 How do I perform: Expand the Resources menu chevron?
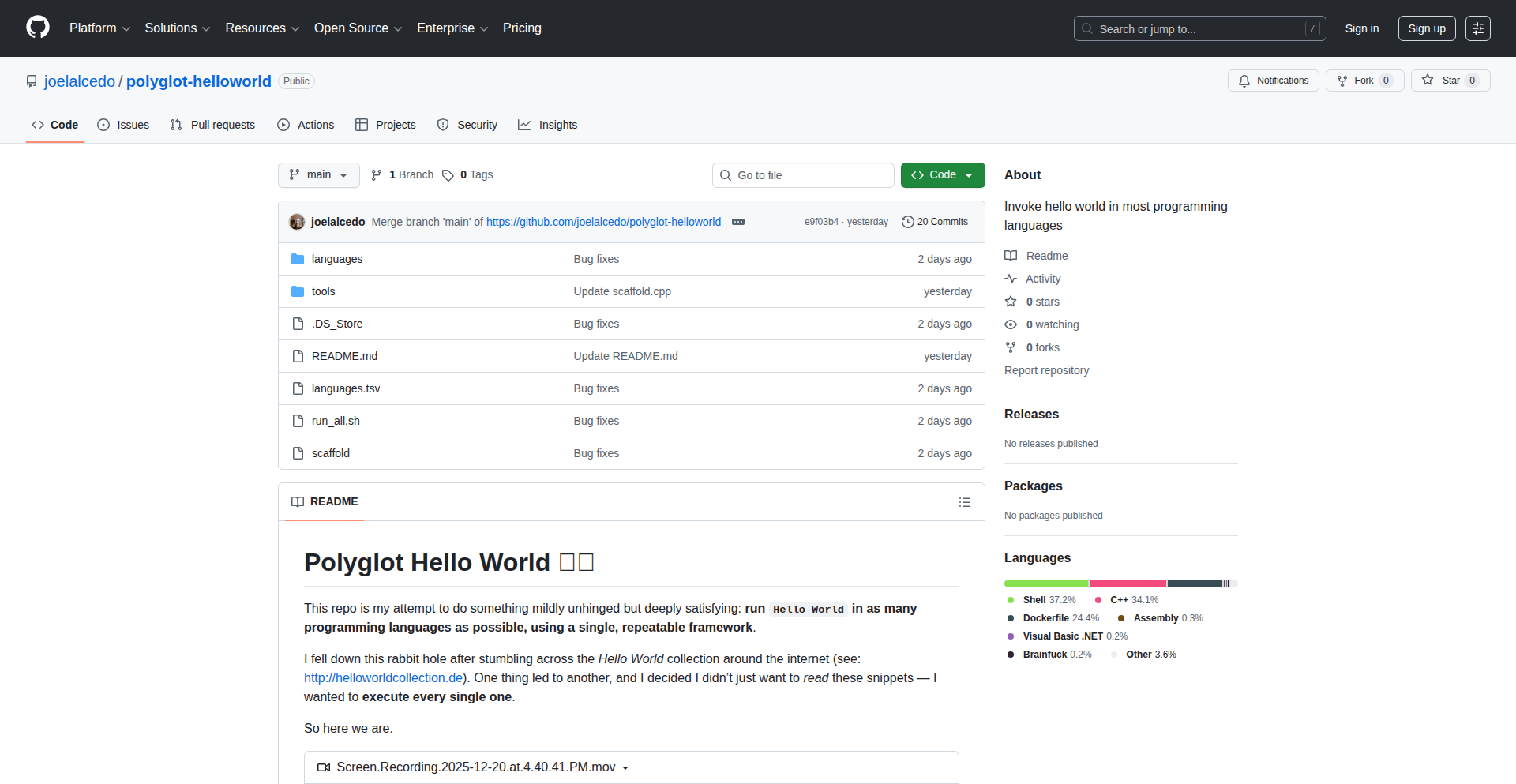[x=295, y=28]
